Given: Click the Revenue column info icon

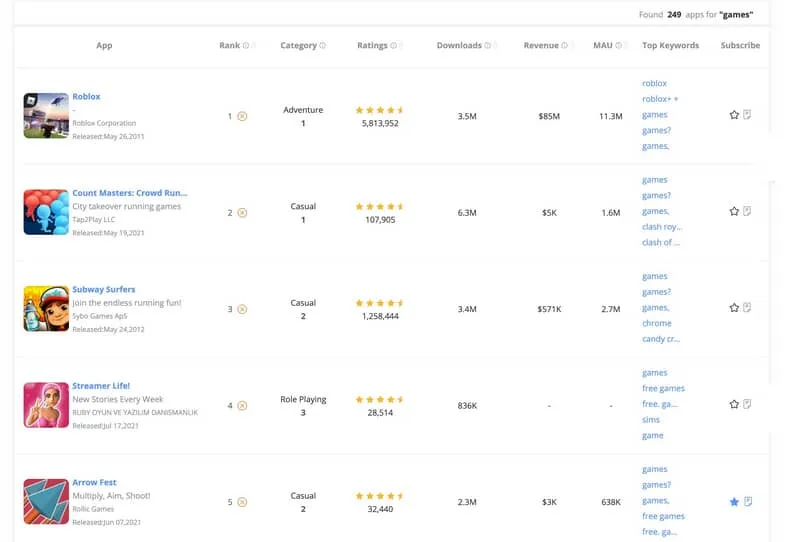Looking at the screenshot, I should pos(564,45).
